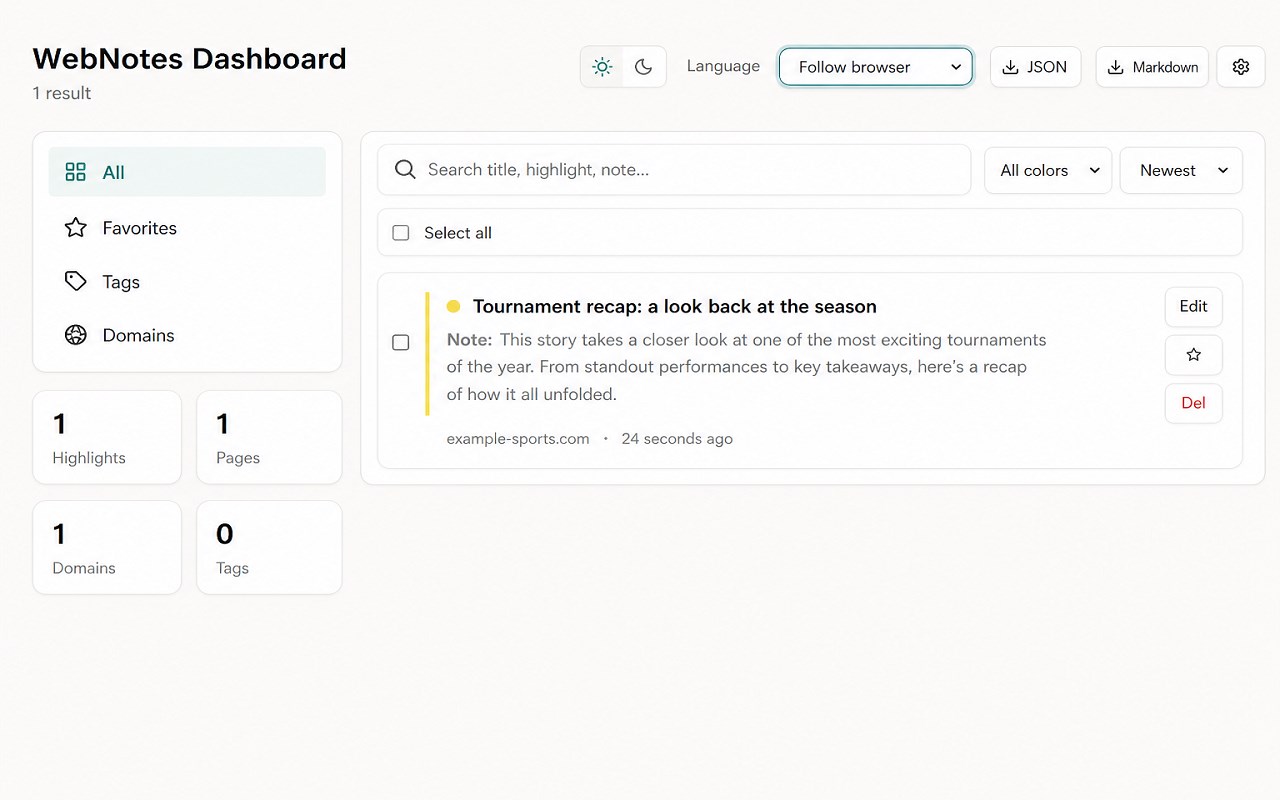Focus the search title, highlight, note field
The height and width of the screenshot is (800, 1280).
pyautogui.click(x=674, y=170)
